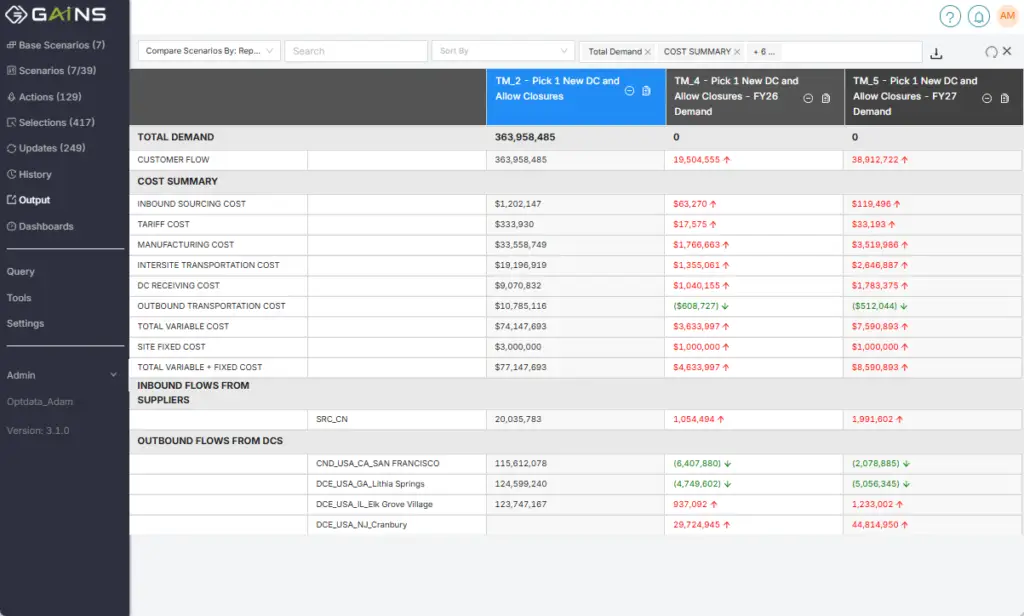Remove TM_5 scenario using minus icon

987,98
